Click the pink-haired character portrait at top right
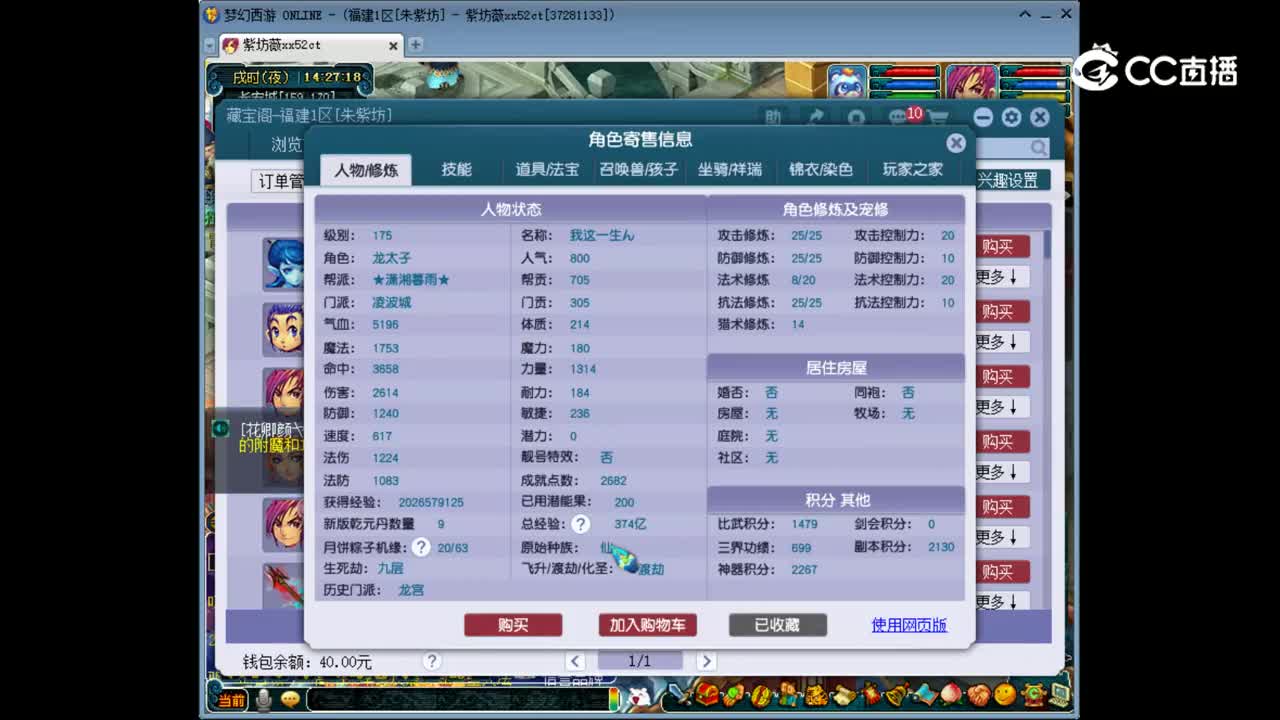 point(971,82)
